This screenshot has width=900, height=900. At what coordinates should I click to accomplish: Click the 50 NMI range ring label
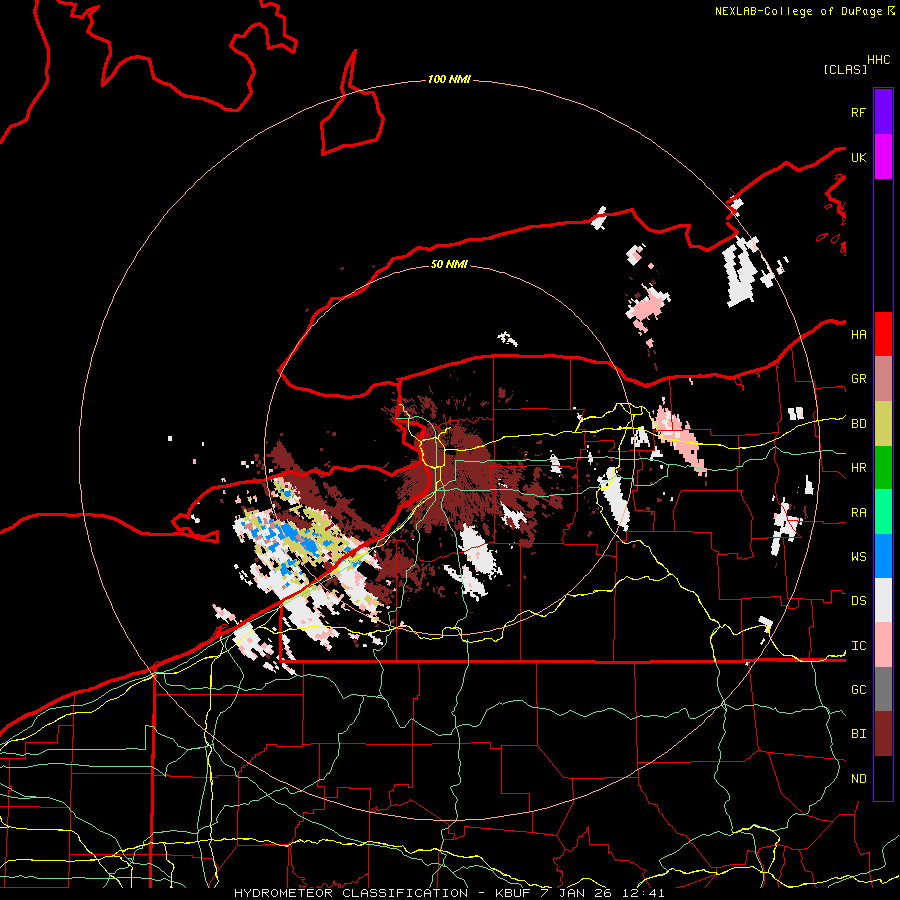449,264
